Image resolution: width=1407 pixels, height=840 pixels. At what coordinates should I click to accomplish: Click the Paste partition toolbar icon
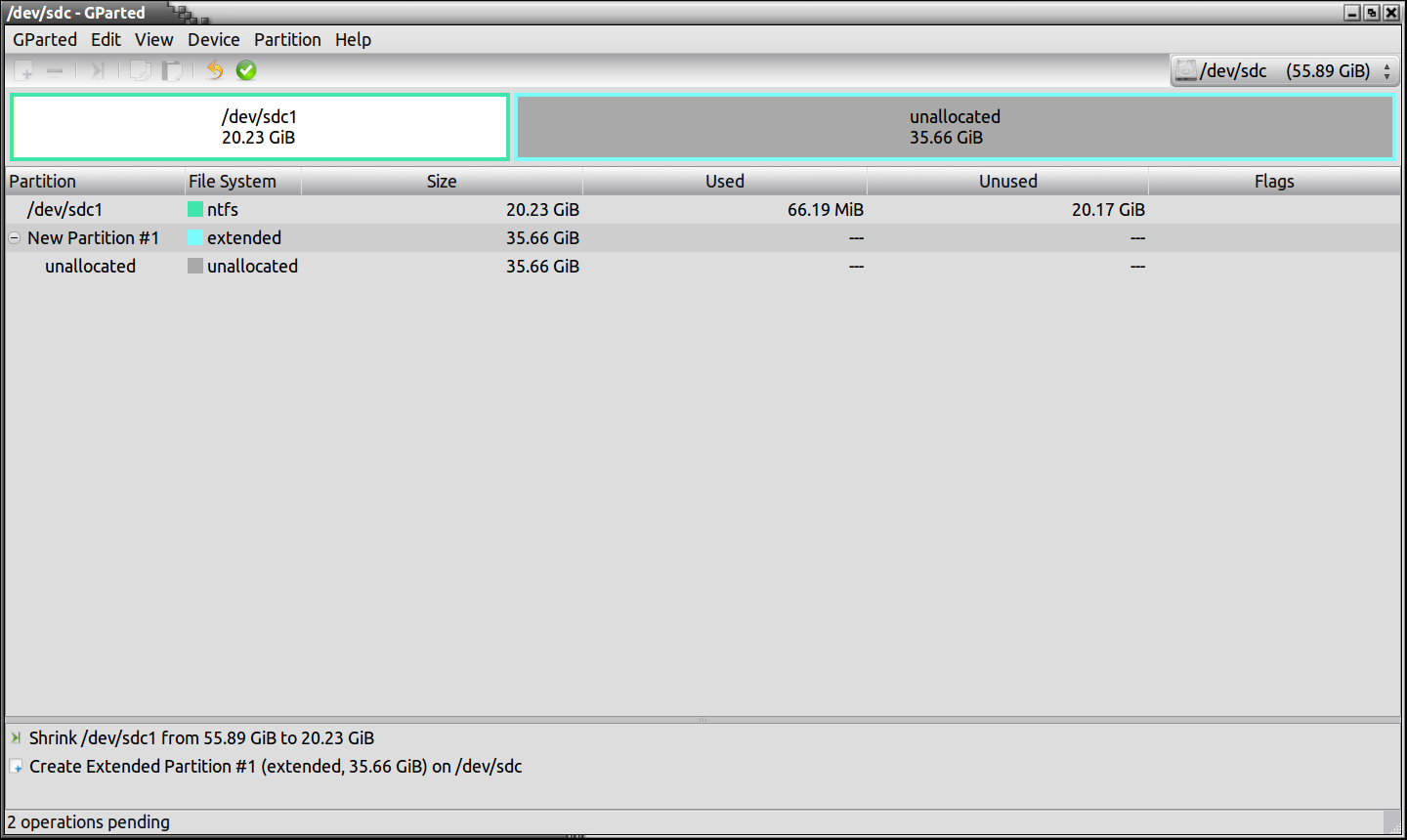[172, 70]
